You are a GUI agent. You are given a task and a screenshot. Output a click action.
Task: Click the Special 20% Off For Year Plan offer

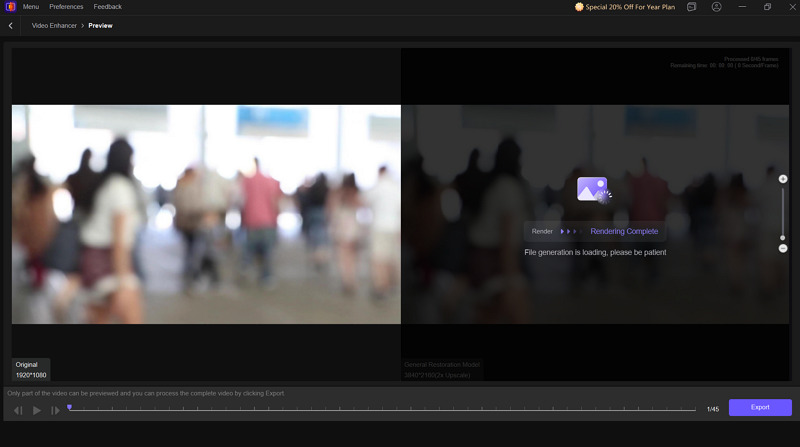[625, 7]
